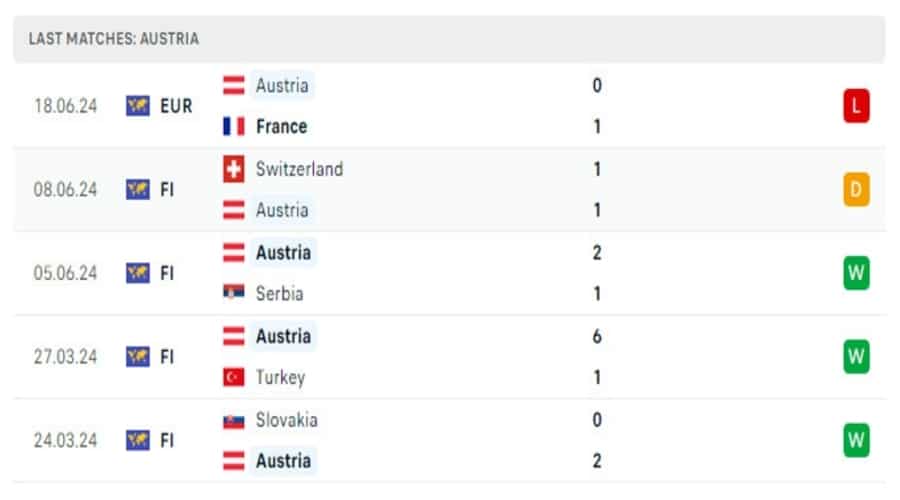Image resolution: width=900 pixels, height=500 pixels.
Task: Open the Slovakia team link
Action: pyautogui.click(x=286, y=420)
